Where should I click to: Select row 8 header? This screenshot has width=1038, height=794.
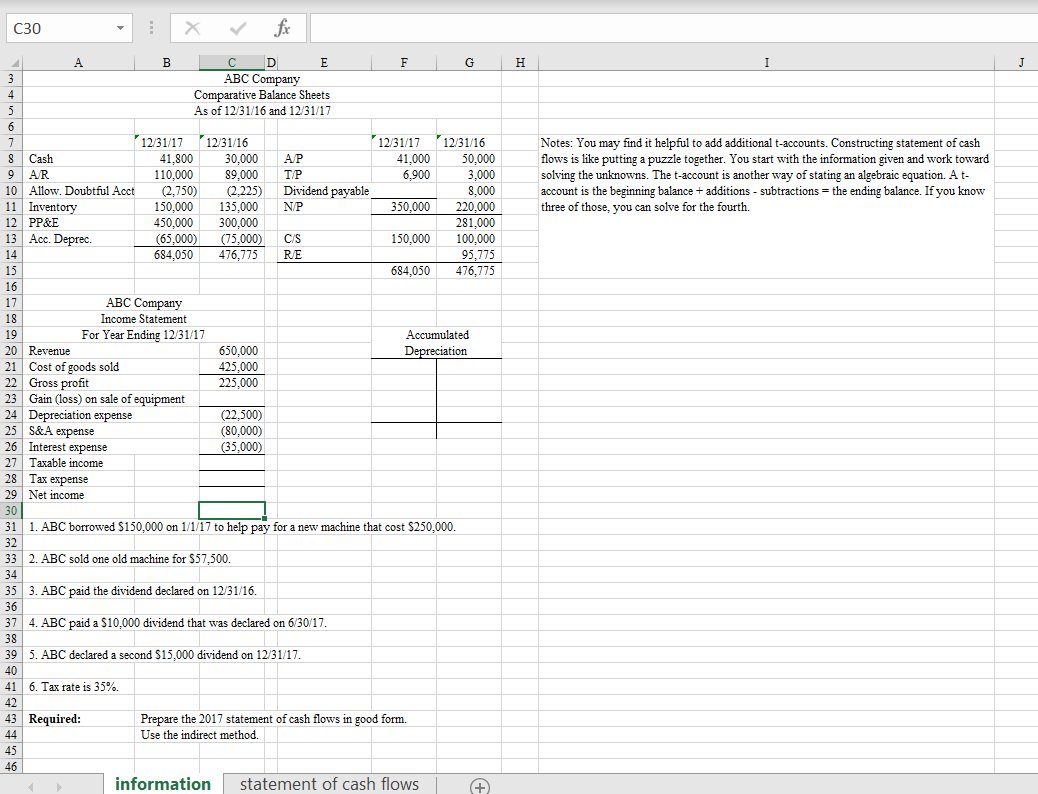tap(11, 159)
